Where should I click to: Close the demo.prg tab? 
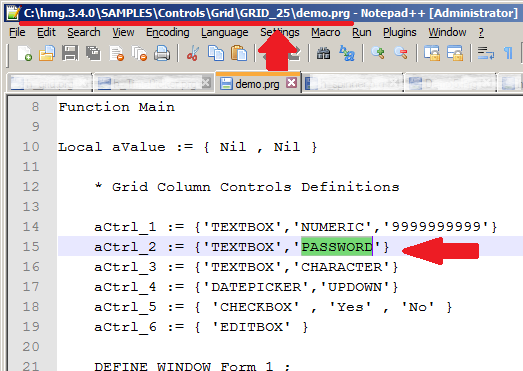tap(292, 82)
